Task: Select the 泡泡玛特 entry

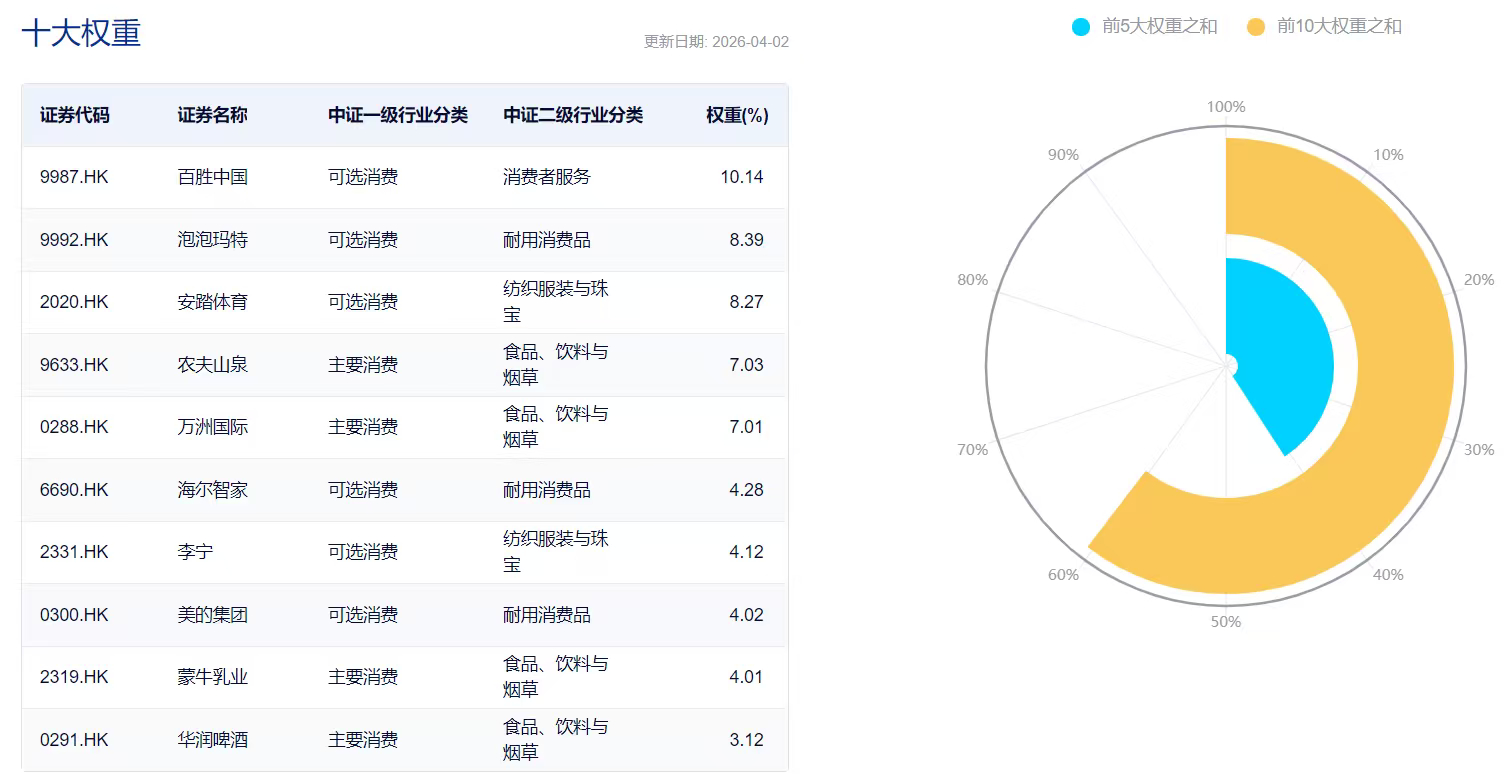Action: point(215,239)
